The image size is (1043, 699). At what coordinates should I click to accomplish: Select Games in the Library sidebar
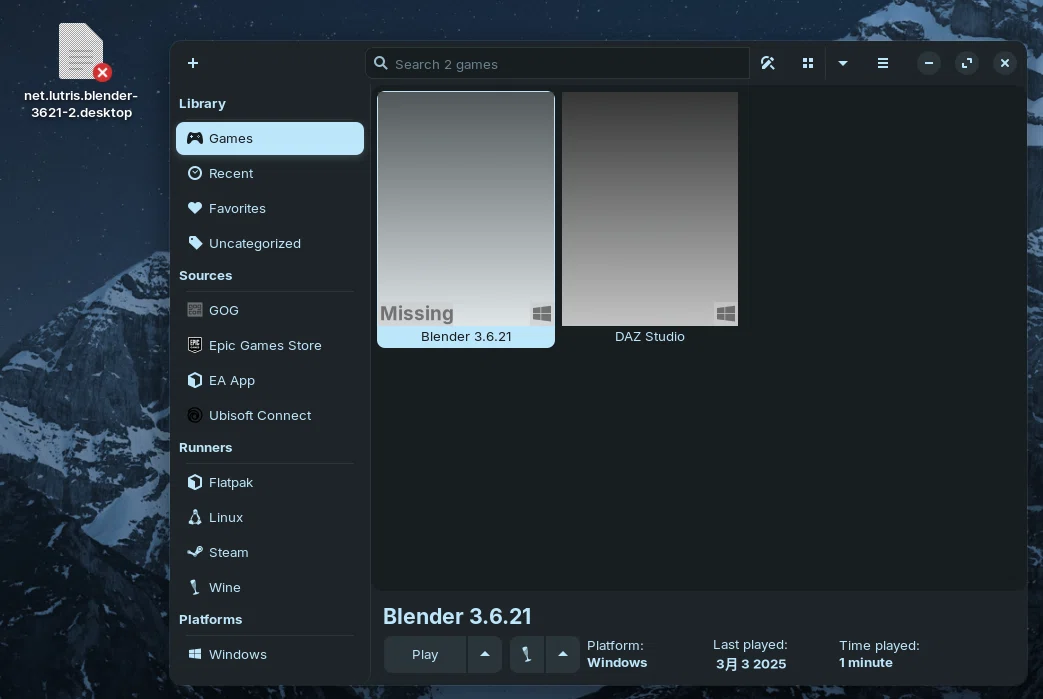point(269,138)
